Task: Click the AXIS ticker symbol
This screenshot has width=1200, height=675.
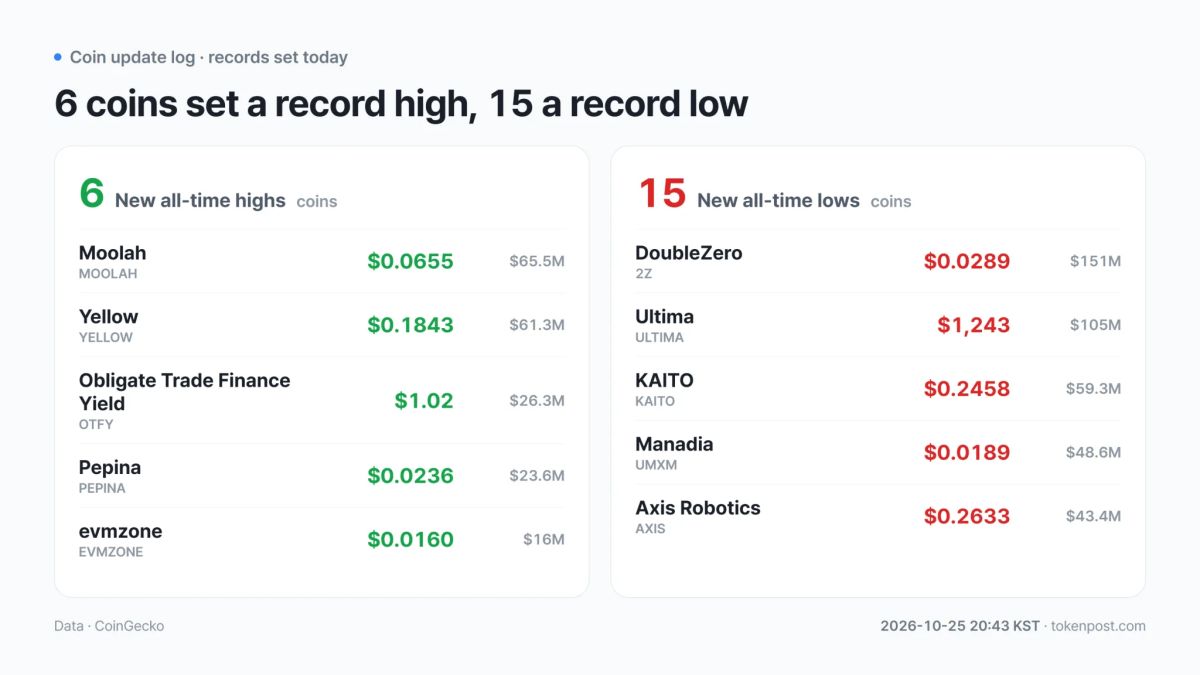Action: 650,529
